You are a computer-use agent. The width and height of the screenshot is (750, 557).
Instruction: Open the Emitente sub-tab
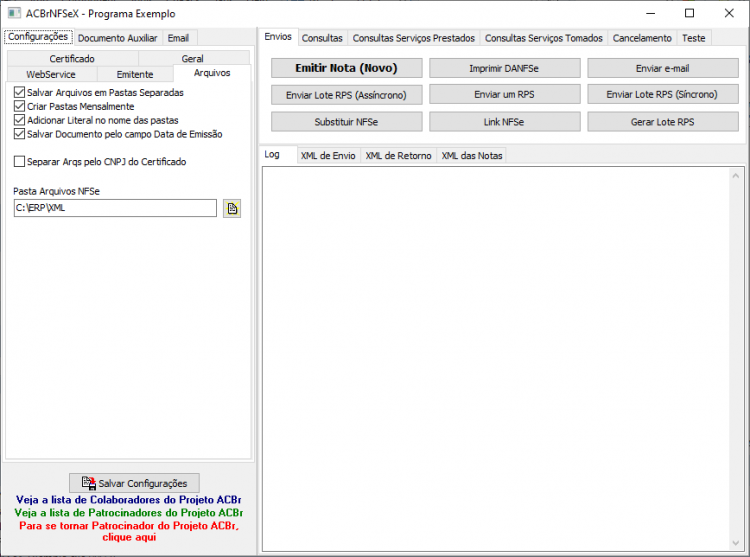(135, 74)
